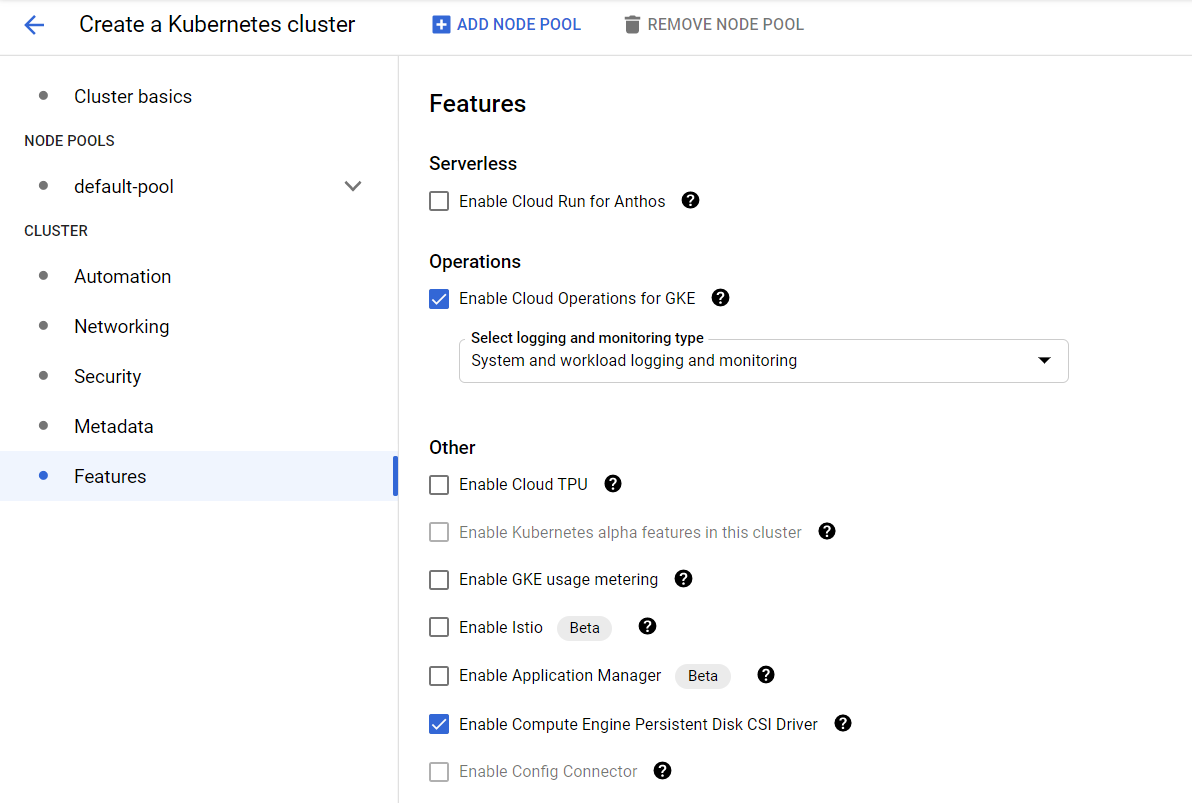Click the Operations section heading
Viewport: 1192px width, 803px height.
(x=475, y=262)
